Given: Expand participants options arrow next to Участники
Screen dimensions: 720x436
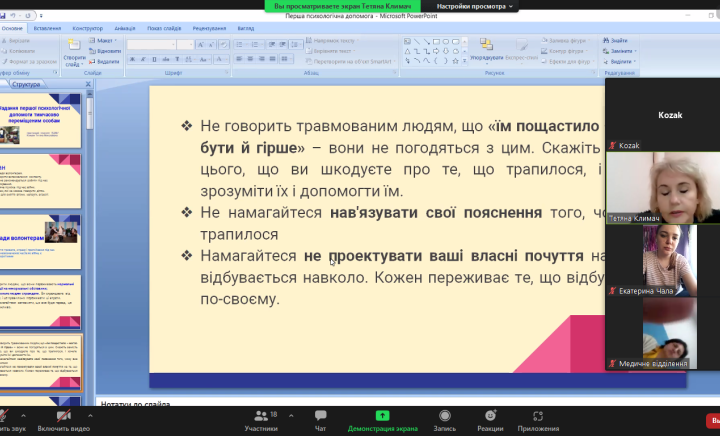Looking at the screenshot, I should [291, 416].
